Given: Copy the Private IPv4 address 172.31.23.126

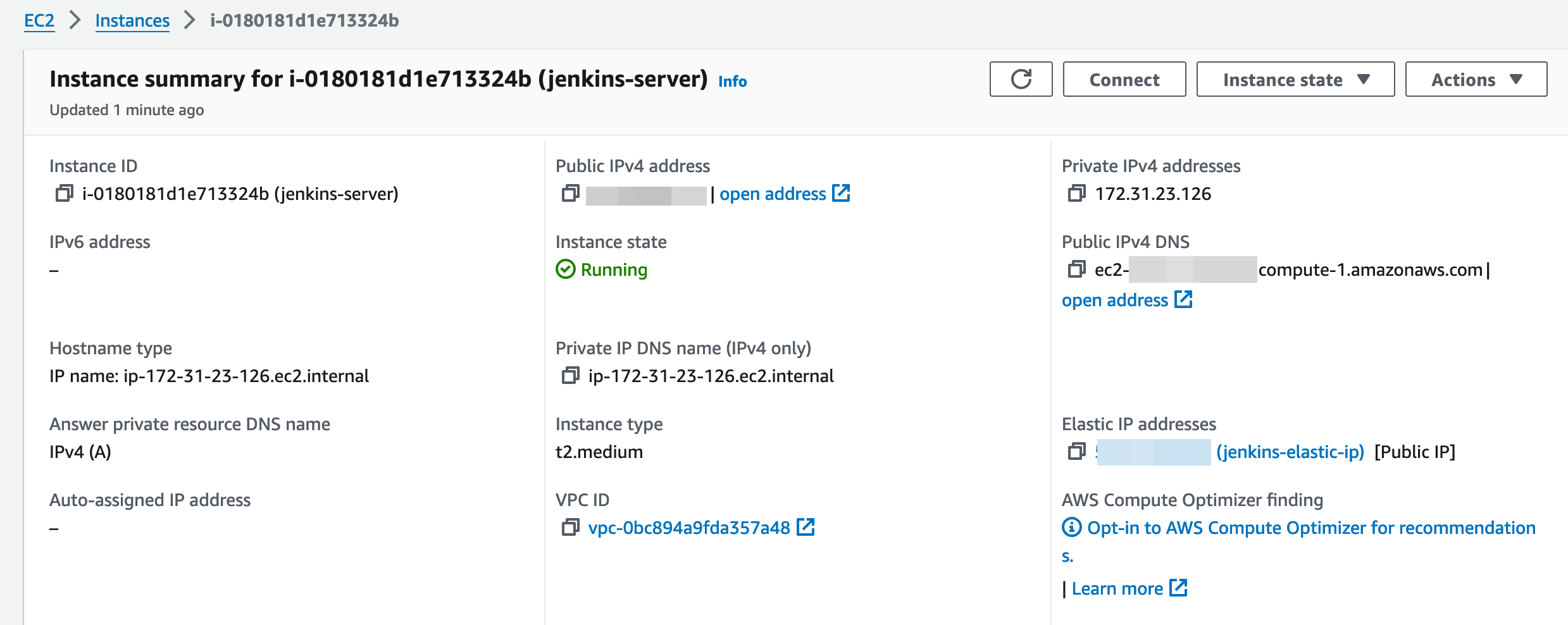Looking at the screenshot, I should pyautogui.click(x=1076, y=193).
